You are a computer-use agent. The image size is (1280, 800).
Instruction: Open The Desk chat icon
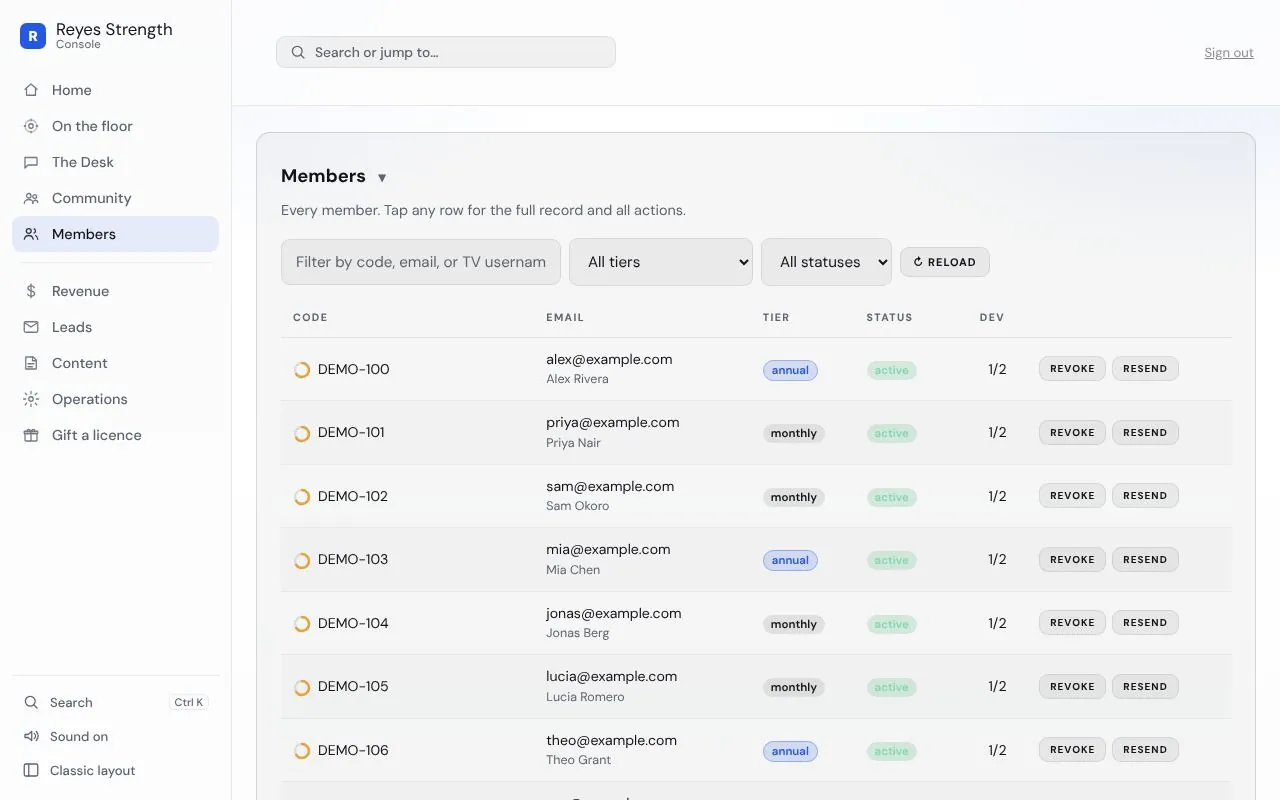(x=32, y=162)
